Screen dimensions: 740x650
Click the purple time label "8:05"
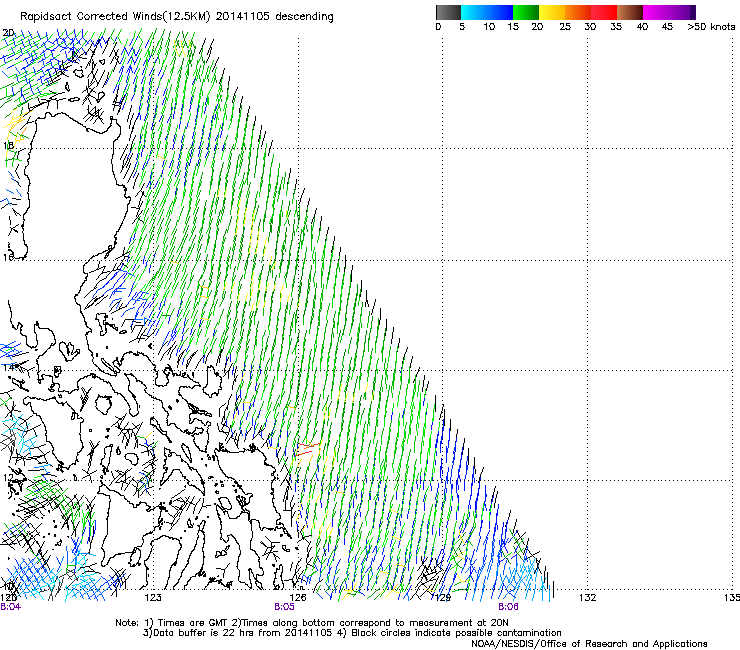(x=284, y=607)
